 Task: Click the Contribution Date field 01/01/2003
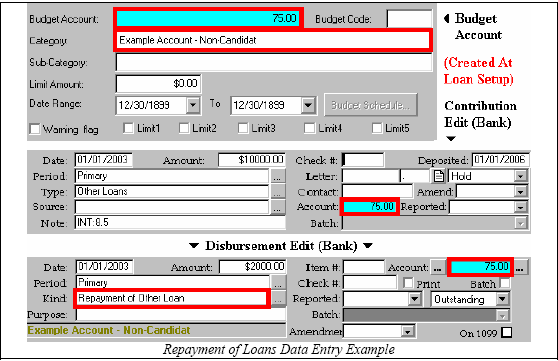point(104,159)
